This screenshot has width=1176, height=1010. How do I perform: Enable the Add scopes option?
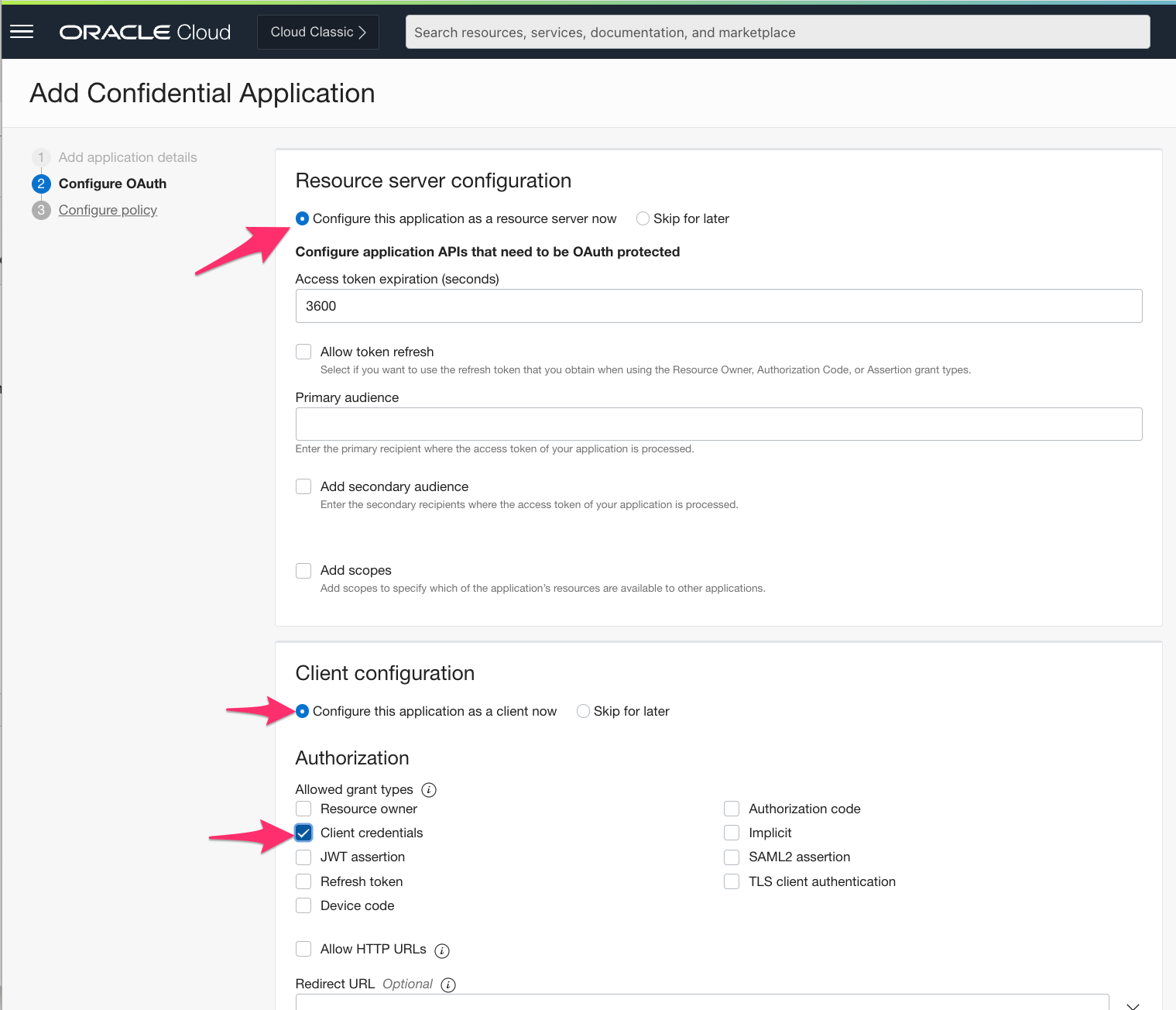pyautogui.click(x=303, y=570)
